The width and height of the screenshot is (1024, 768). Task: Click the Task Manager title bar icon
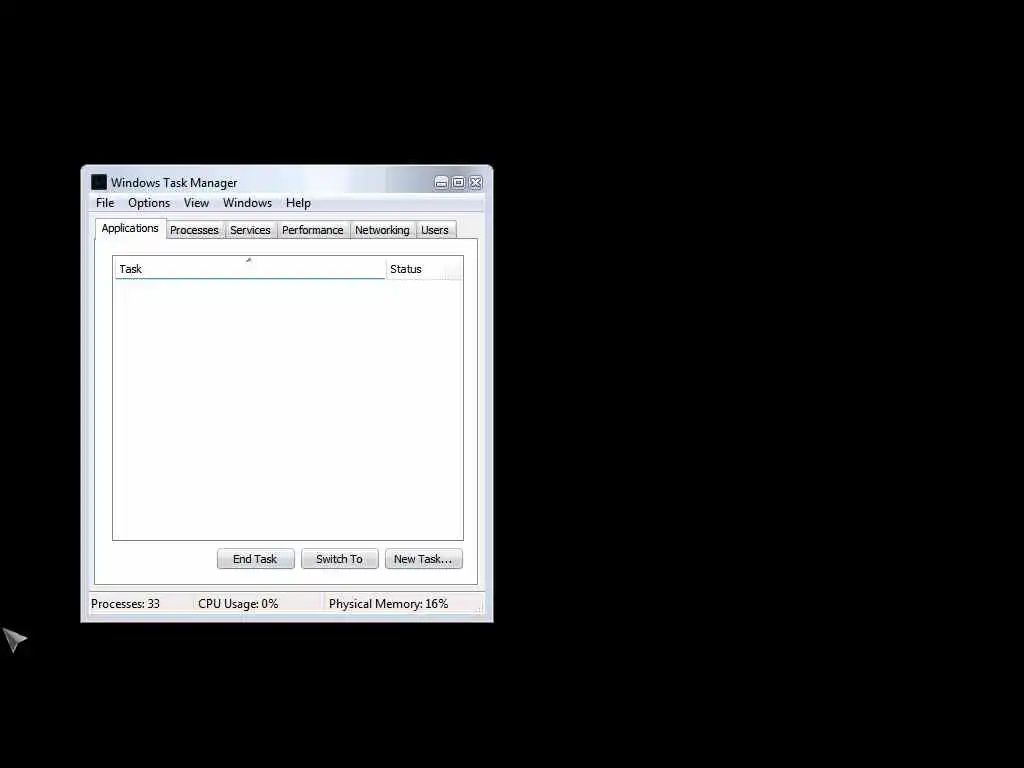99,182
